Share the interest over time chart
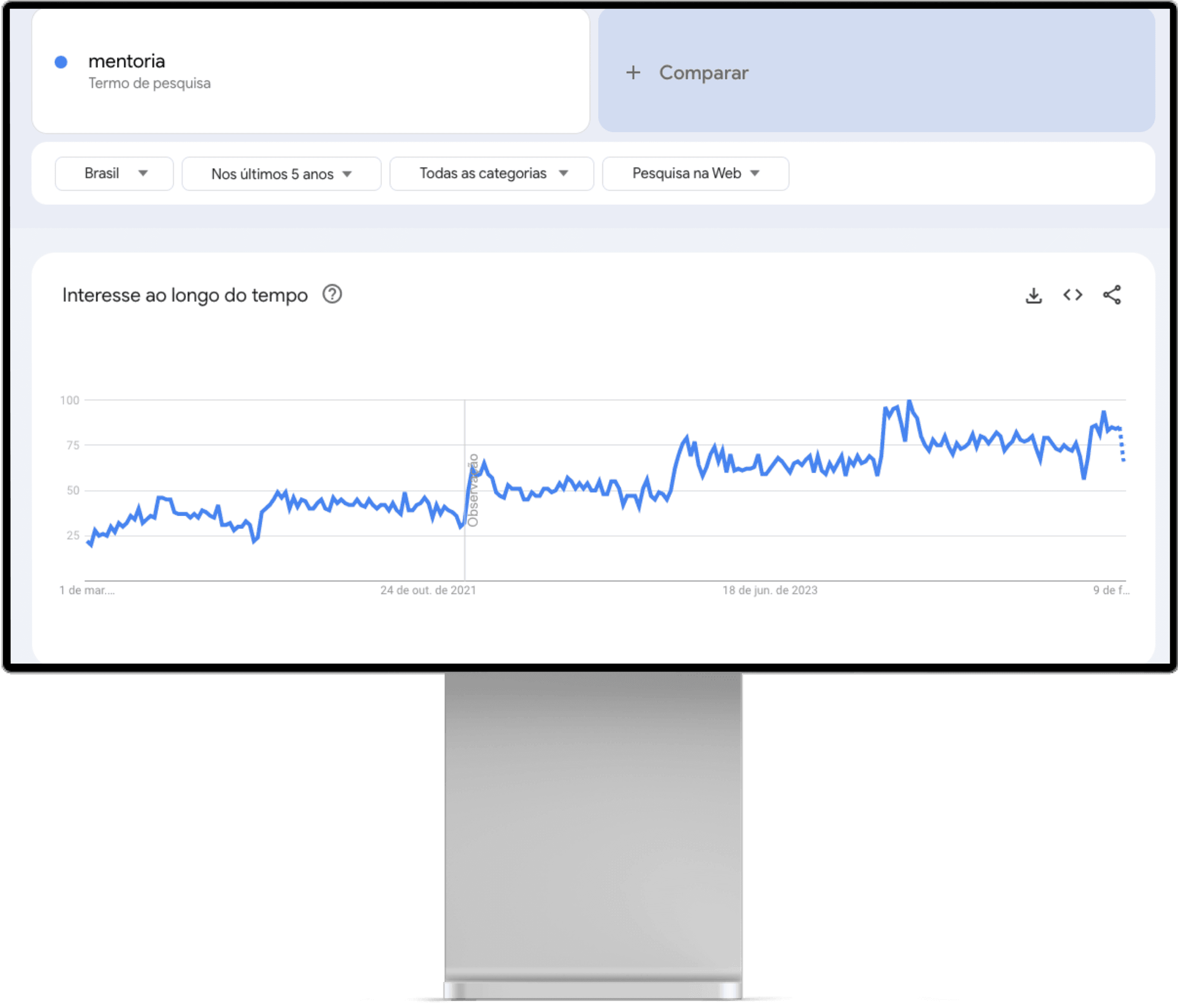The width and height of the screenshot is (1178, 1008). point(1111,295)
